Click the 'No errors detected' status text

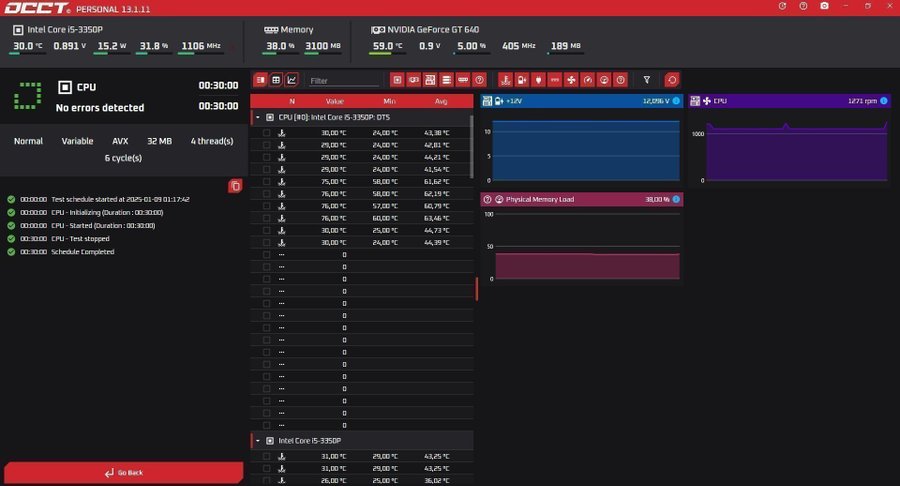click(100, 107)
